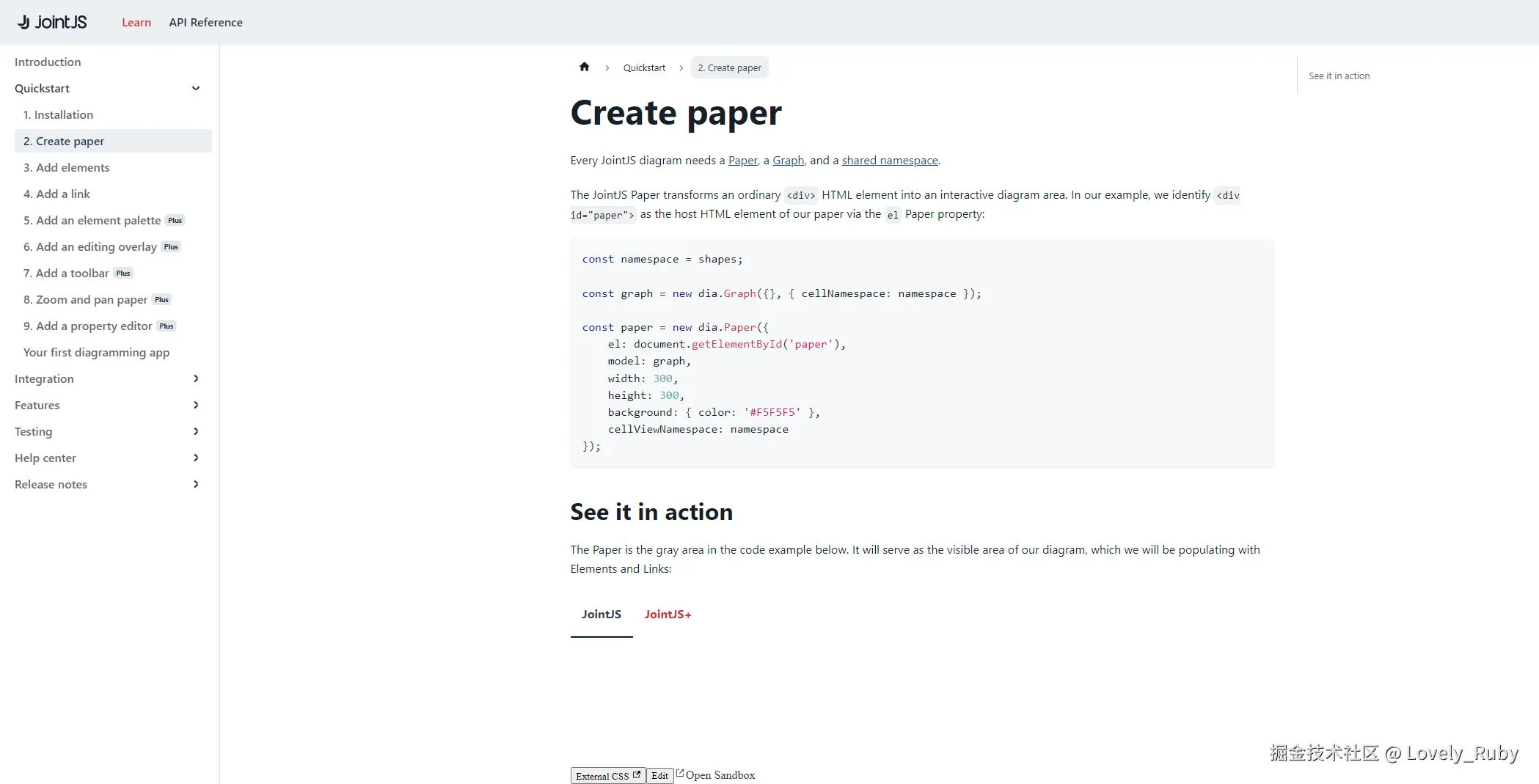The width and height of the screenshot is (1539, 784).
Task: Select 2. Create paper in sidebar
Action: (x=113, y=141)
